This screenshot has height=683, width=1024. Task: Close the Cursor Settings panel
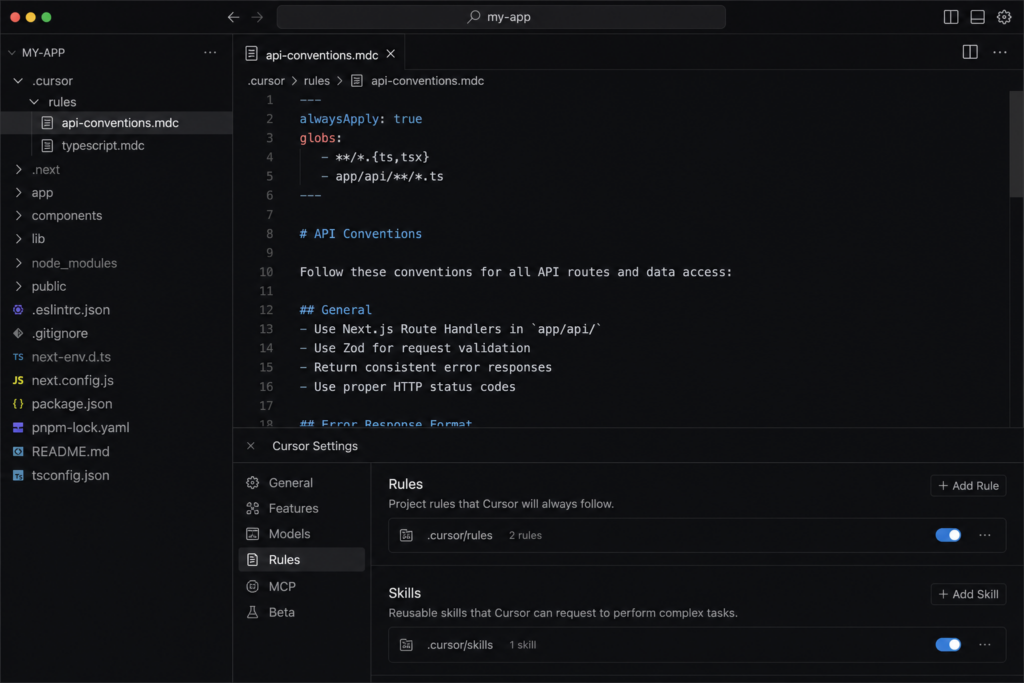coord(251,446)
